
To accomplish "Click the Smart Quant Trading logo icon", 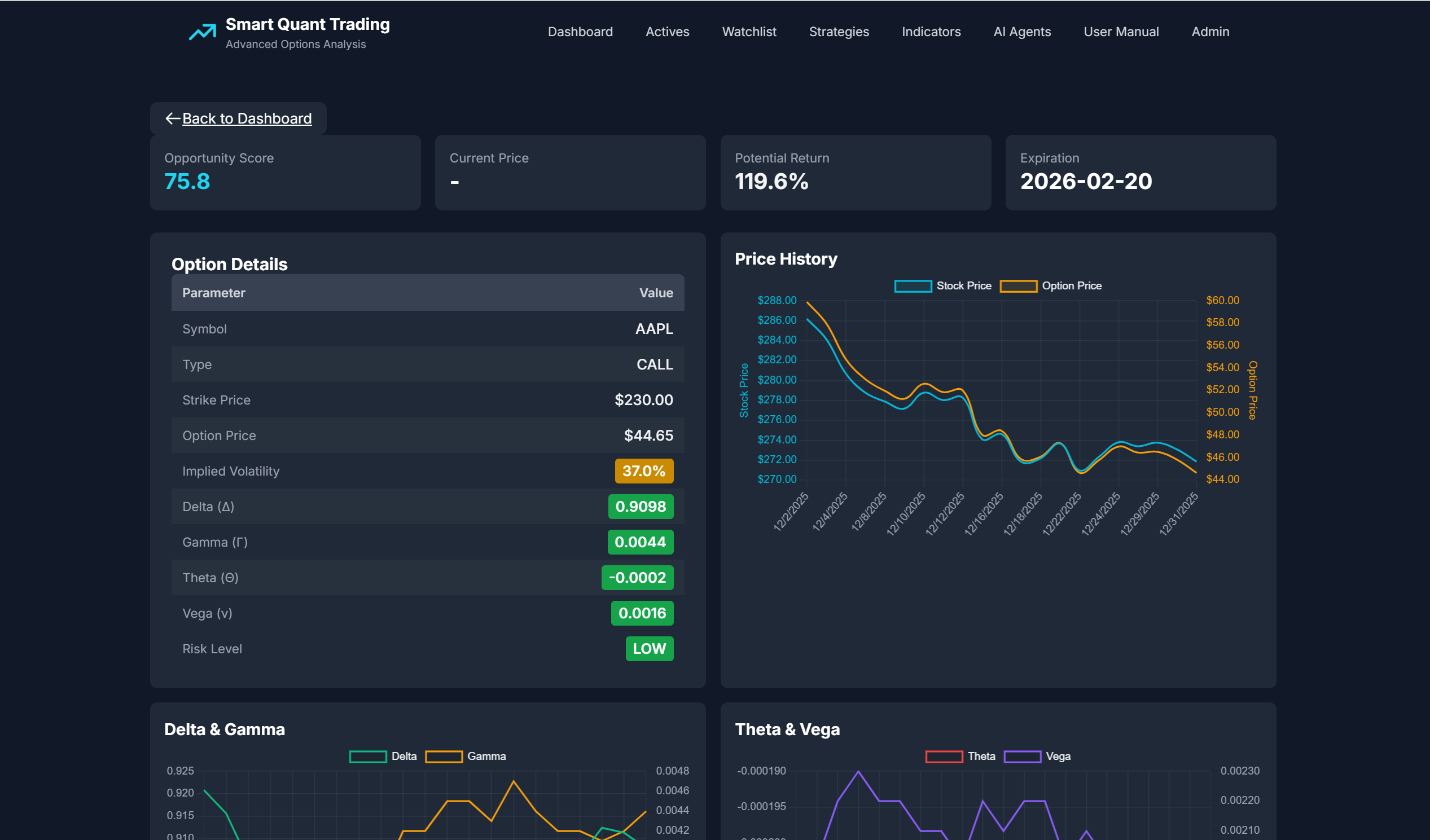I will 202,32.
